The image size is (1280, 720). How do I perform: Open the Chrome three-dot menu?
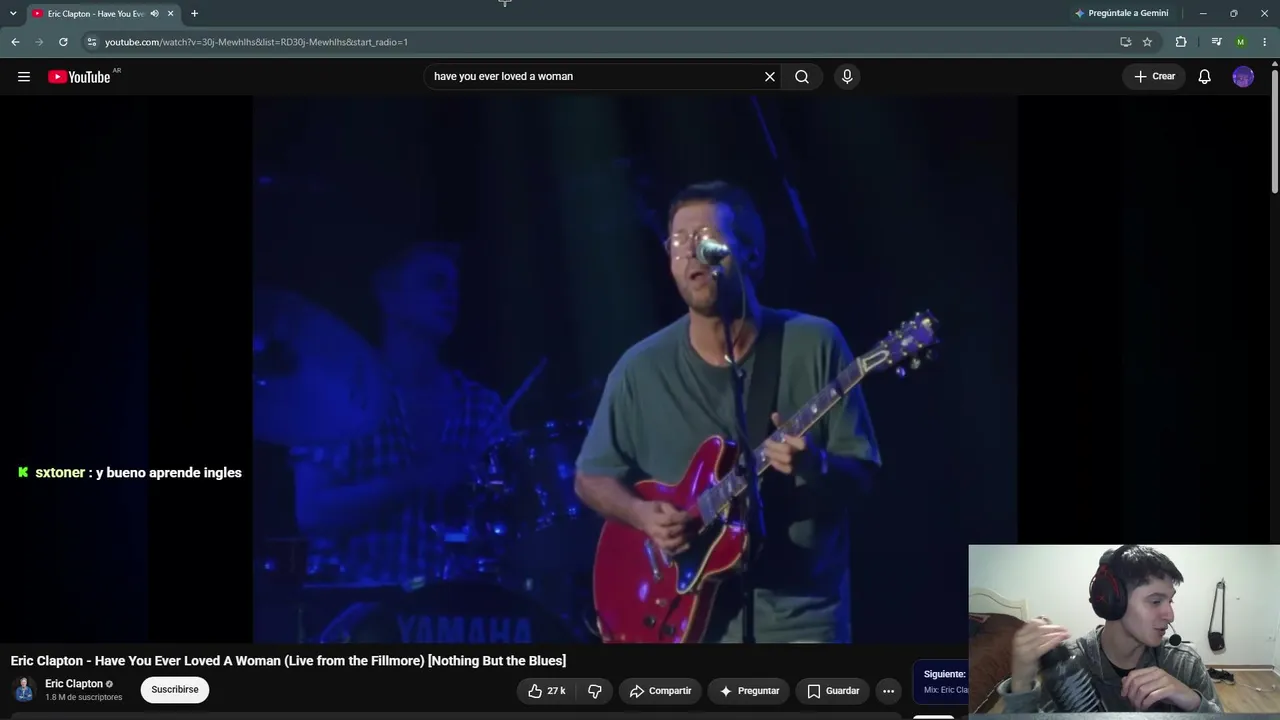coord(1265,42)
